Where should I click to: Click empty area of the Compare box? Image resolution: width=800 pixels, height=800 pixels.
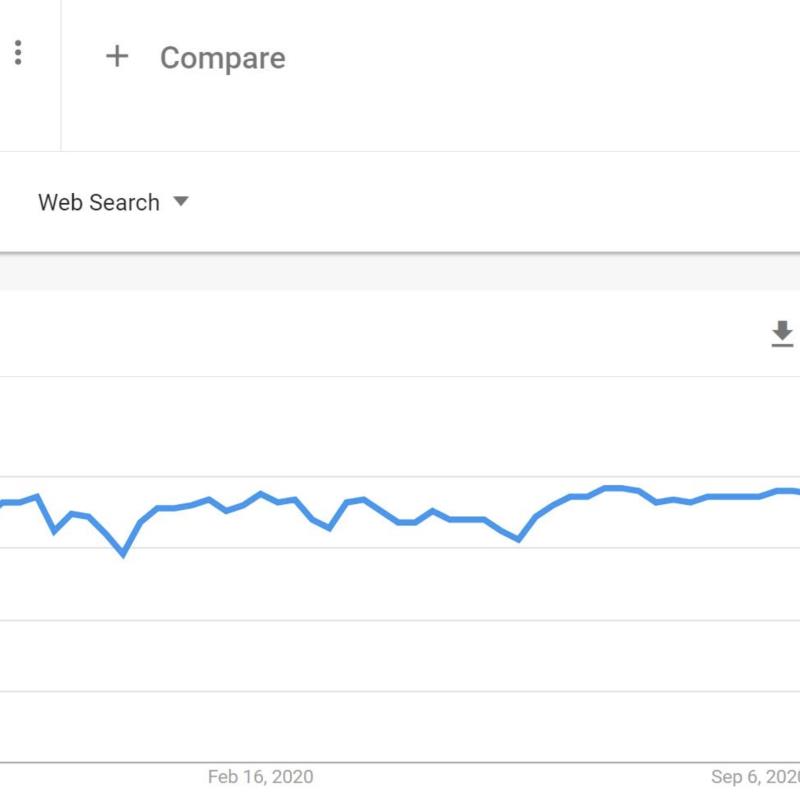coord(510,76)
